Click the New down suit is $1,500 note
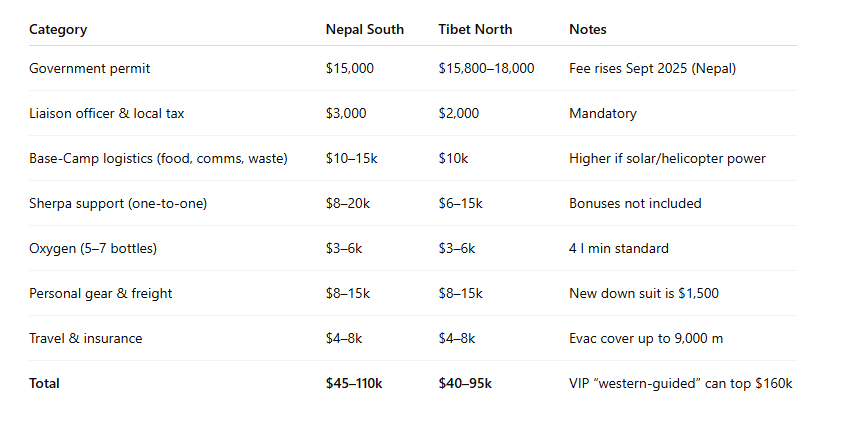Viewport: 859px width, 429px height. tap(644, 294)
